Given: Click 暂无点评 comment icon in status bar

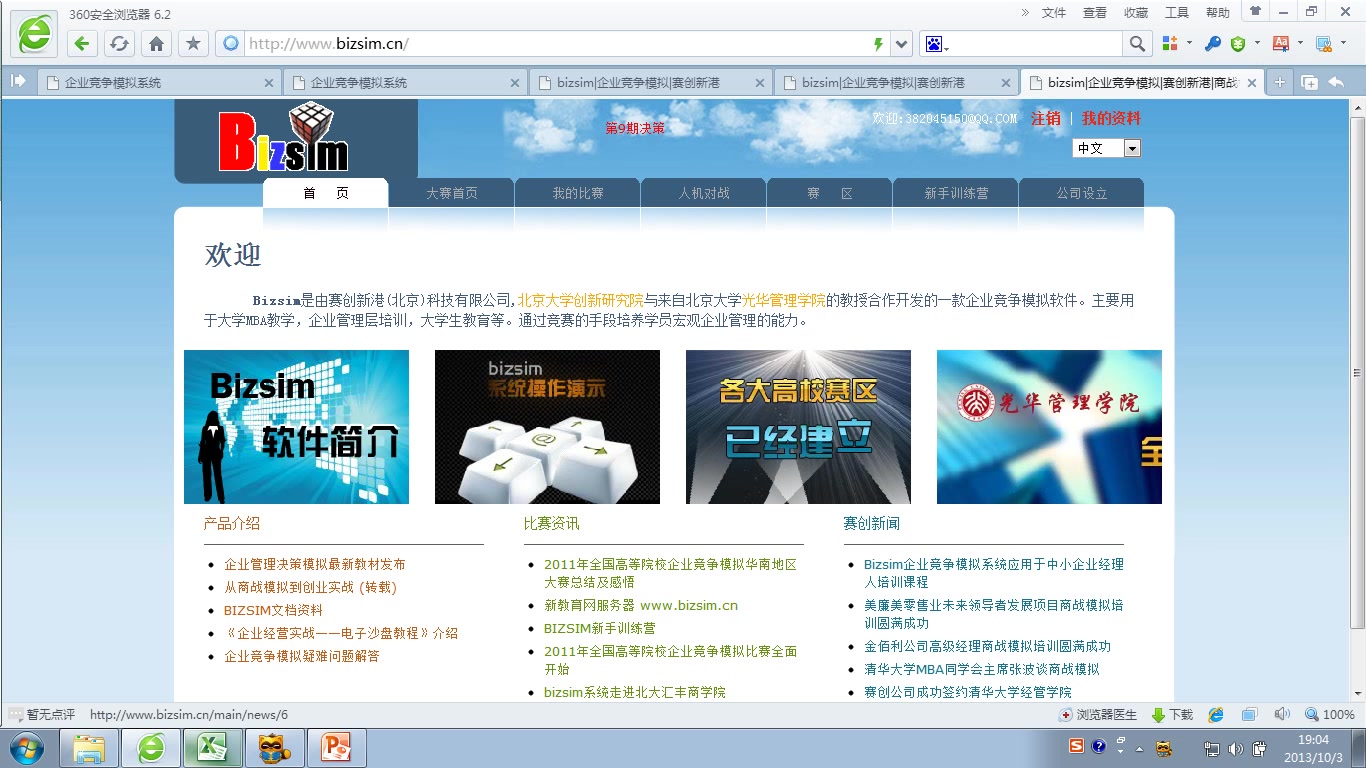Looking at the screenshot, I should click(x=42, y=715).
